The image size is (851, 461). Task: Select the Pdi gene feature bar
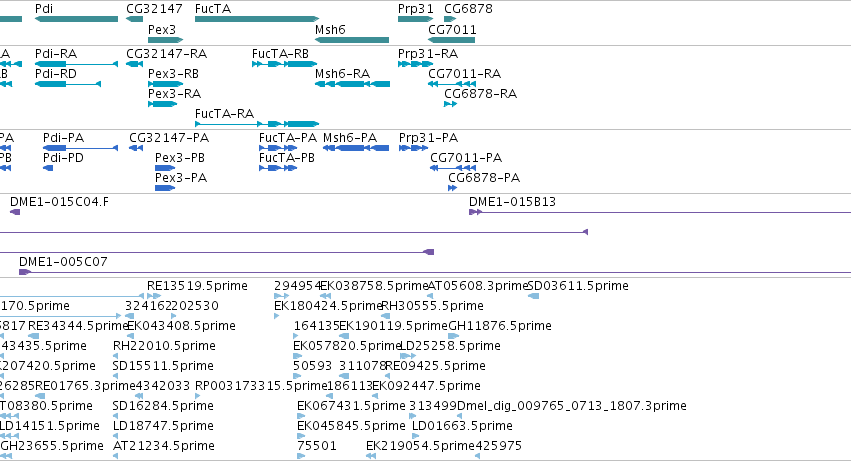(76, 19)
